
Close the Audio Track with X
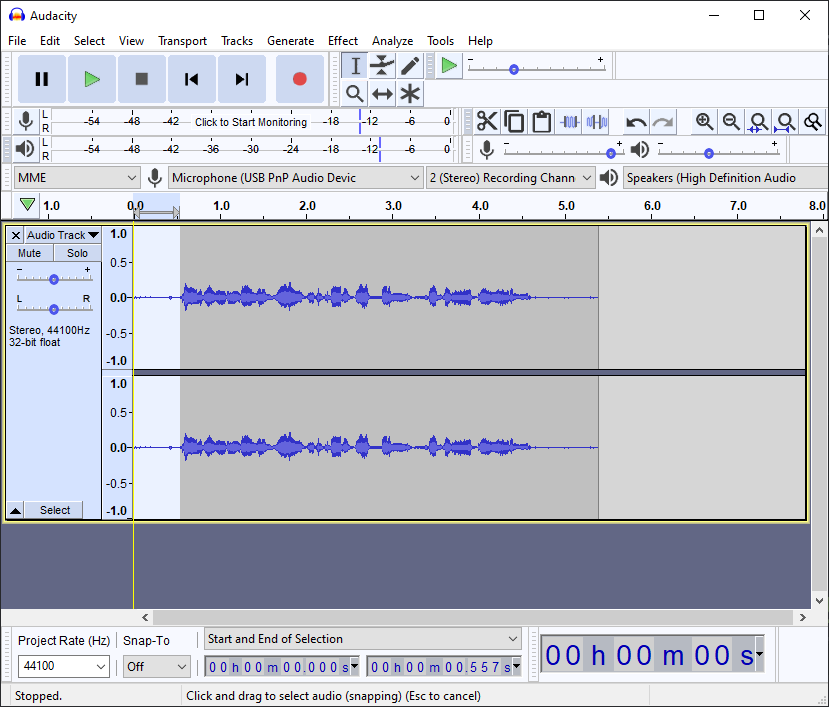(x=16, y=235)
